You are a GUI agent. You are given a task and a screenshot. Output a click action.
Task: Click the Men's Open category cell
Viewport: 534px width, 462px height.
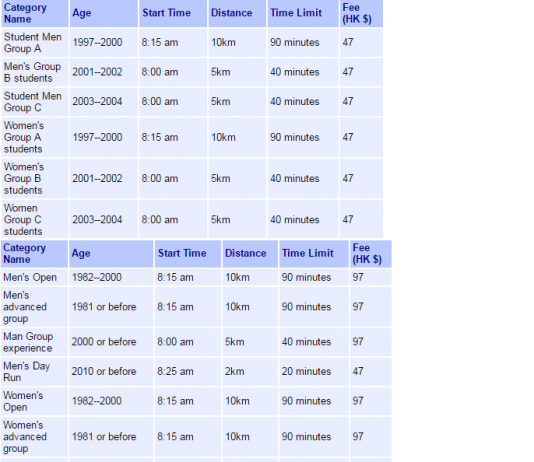tap(34, 277)
